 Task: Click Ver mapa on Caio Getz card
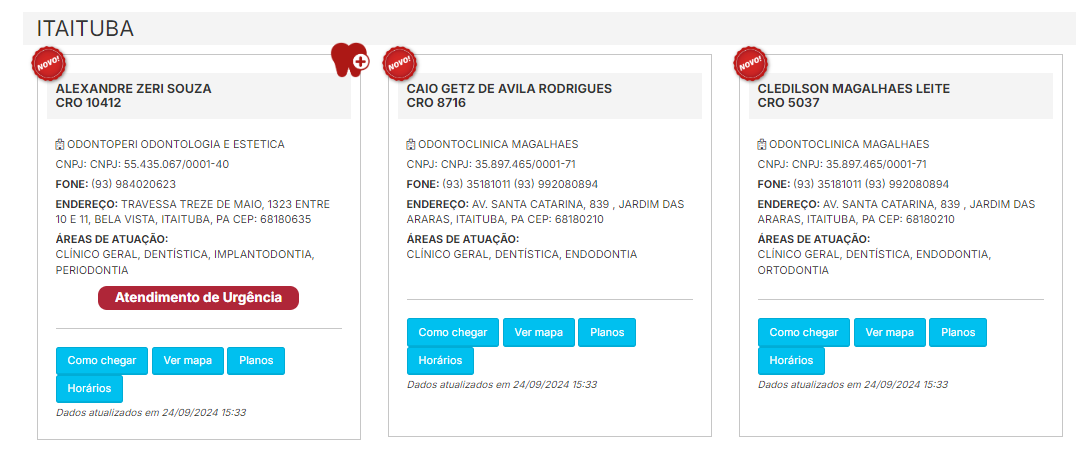click(x=538, y=332)
